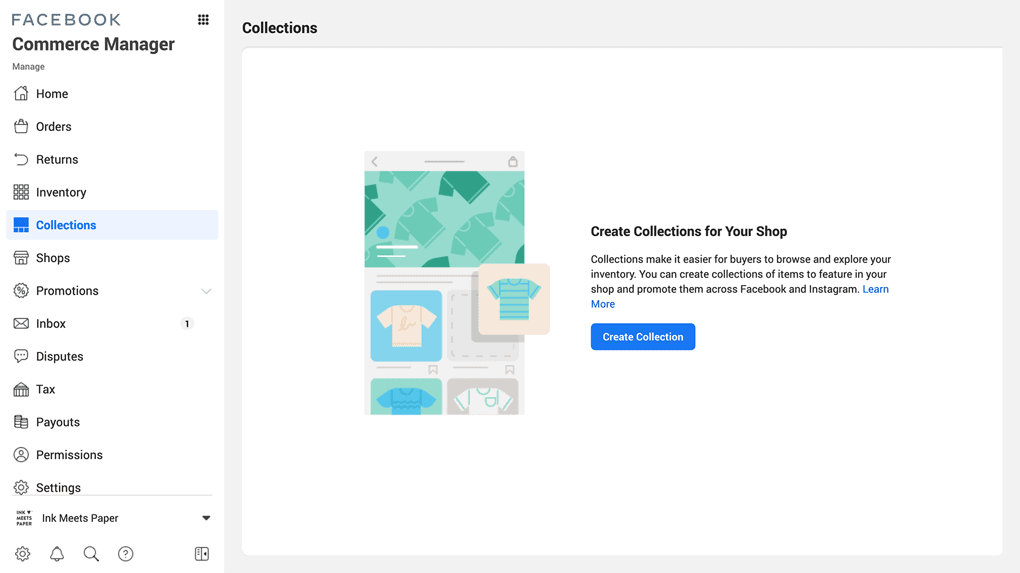Click the Create Collection button
The width and height of the screenshot is (1020, 573).
643,336
